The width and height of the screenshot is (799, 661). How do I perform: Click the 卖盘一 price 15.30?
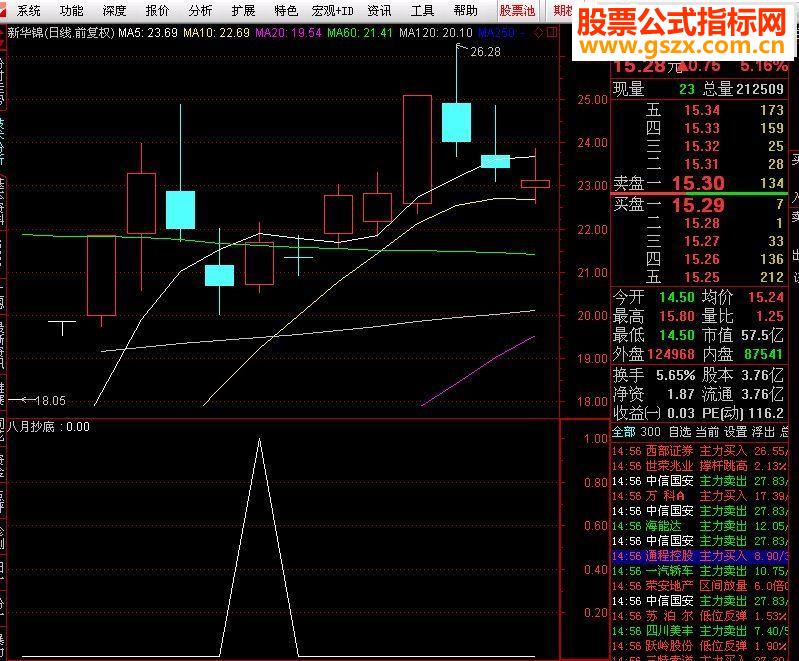tap(698, 183)
